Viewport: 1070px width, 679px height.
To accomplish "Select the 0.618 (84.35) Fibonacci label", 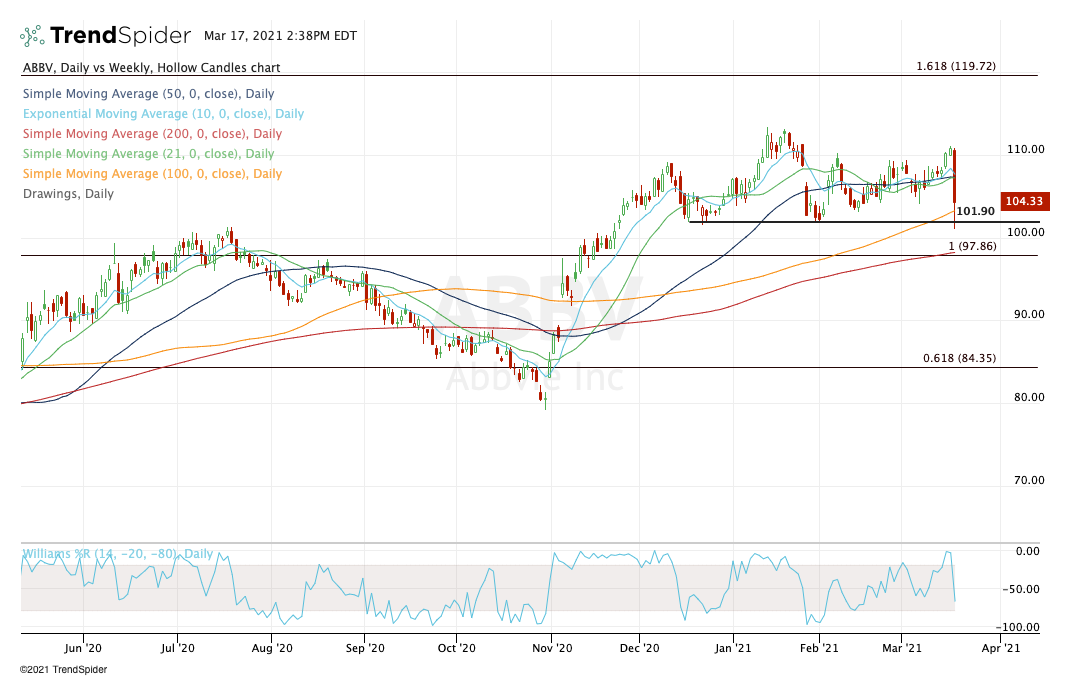I will tap(958, 358).
